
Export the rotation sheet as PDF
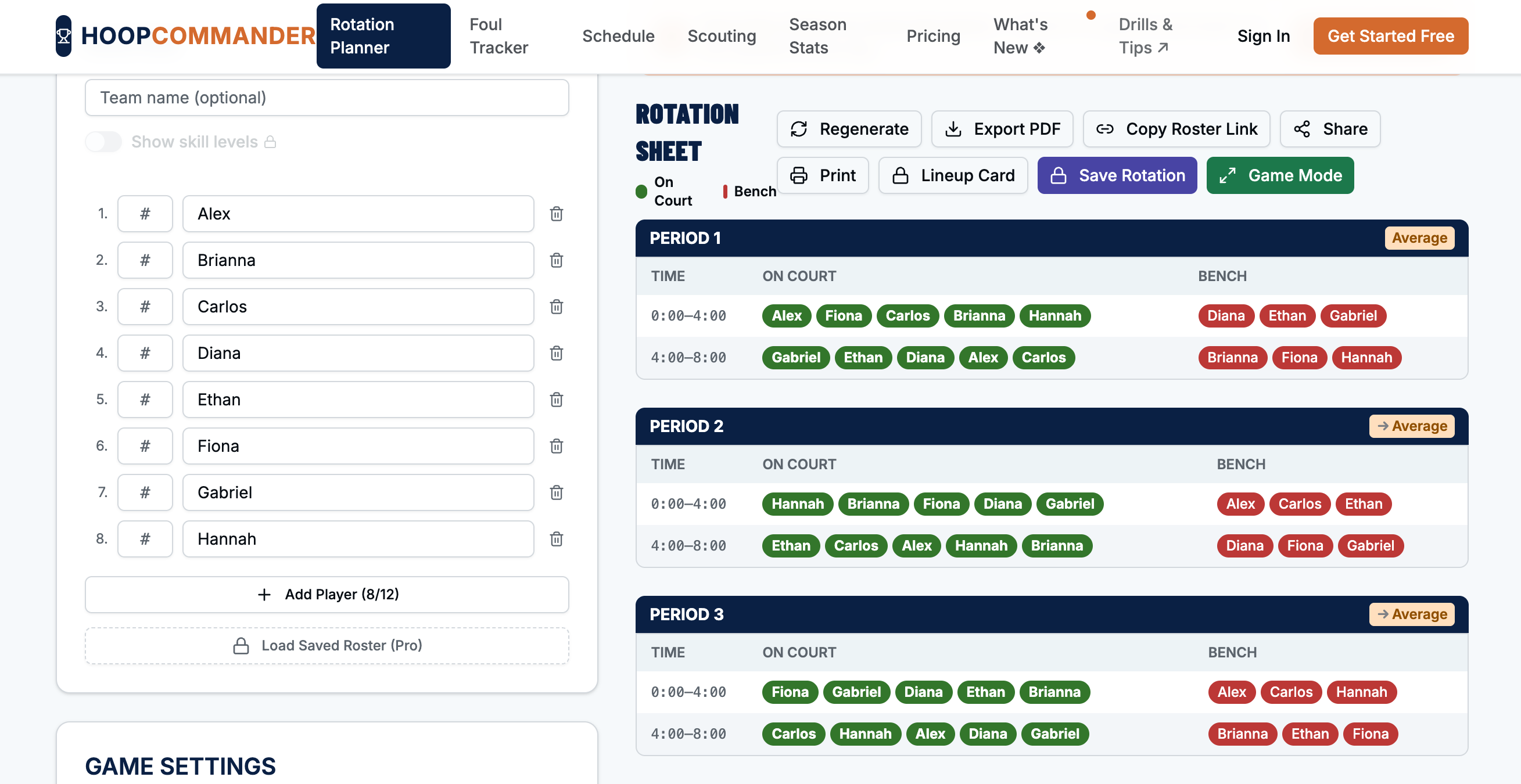coord(1002,129)
